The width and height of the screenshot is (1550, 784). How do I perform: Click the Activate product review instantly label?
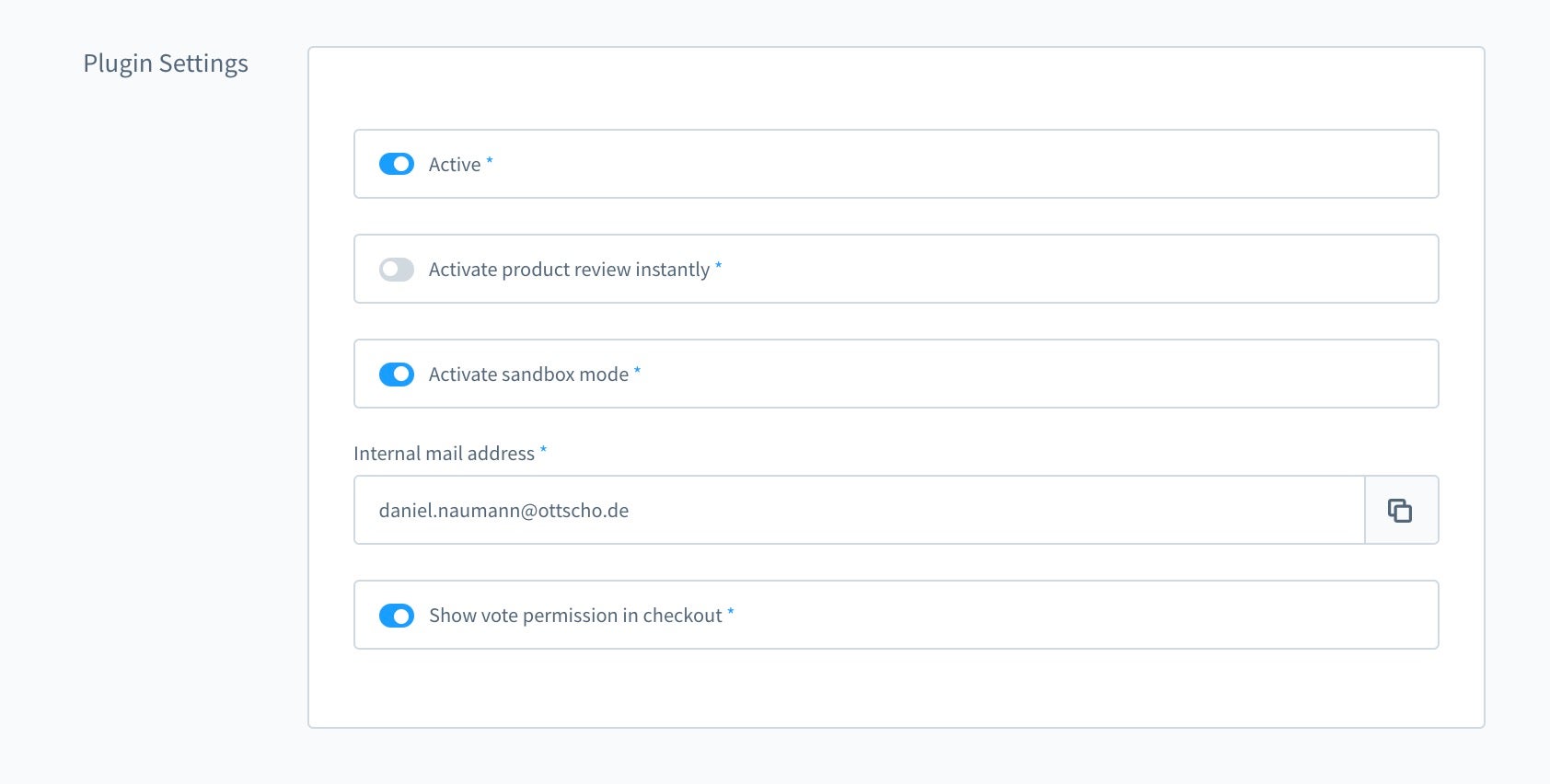pyautogui.click(x=569, y=270)
